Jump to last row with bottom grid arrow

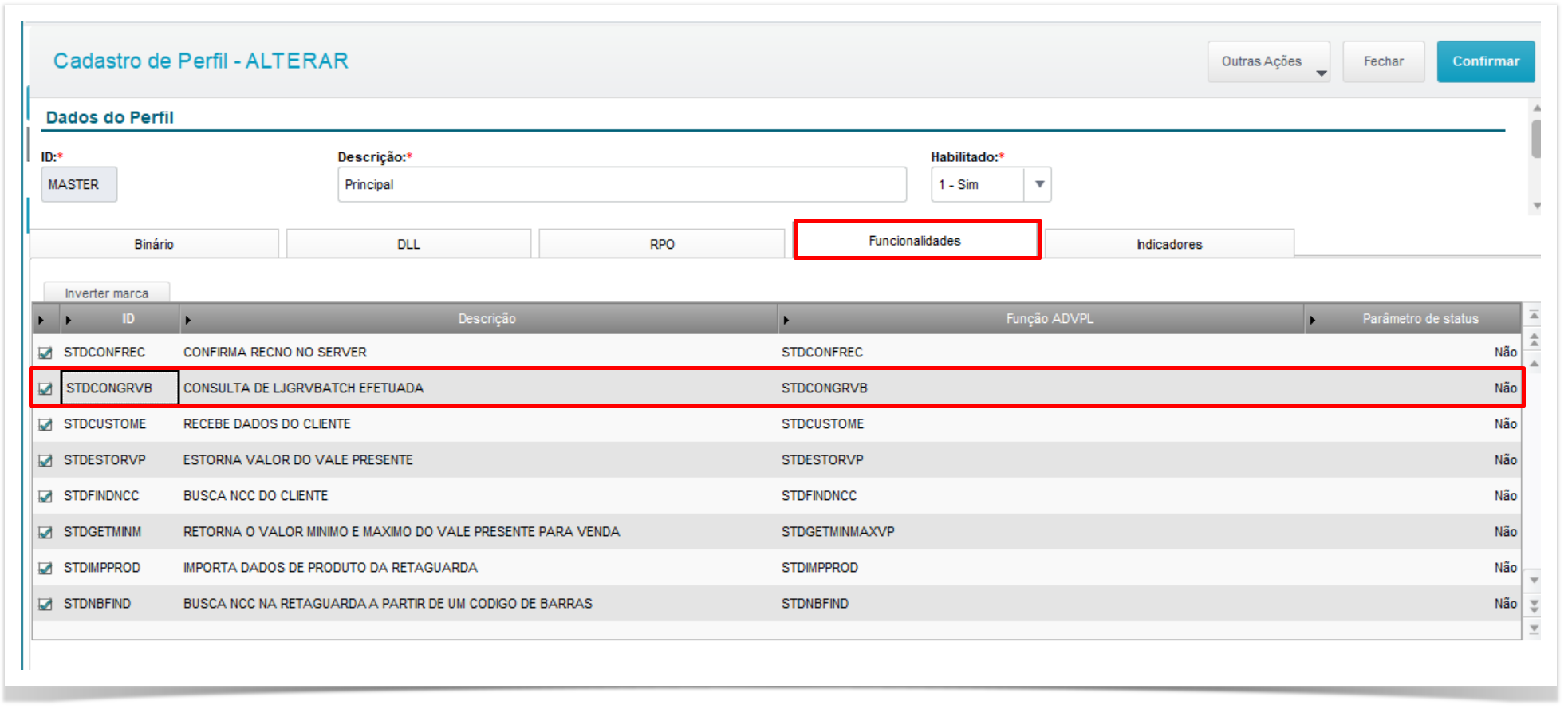[x=1534, y=628]
